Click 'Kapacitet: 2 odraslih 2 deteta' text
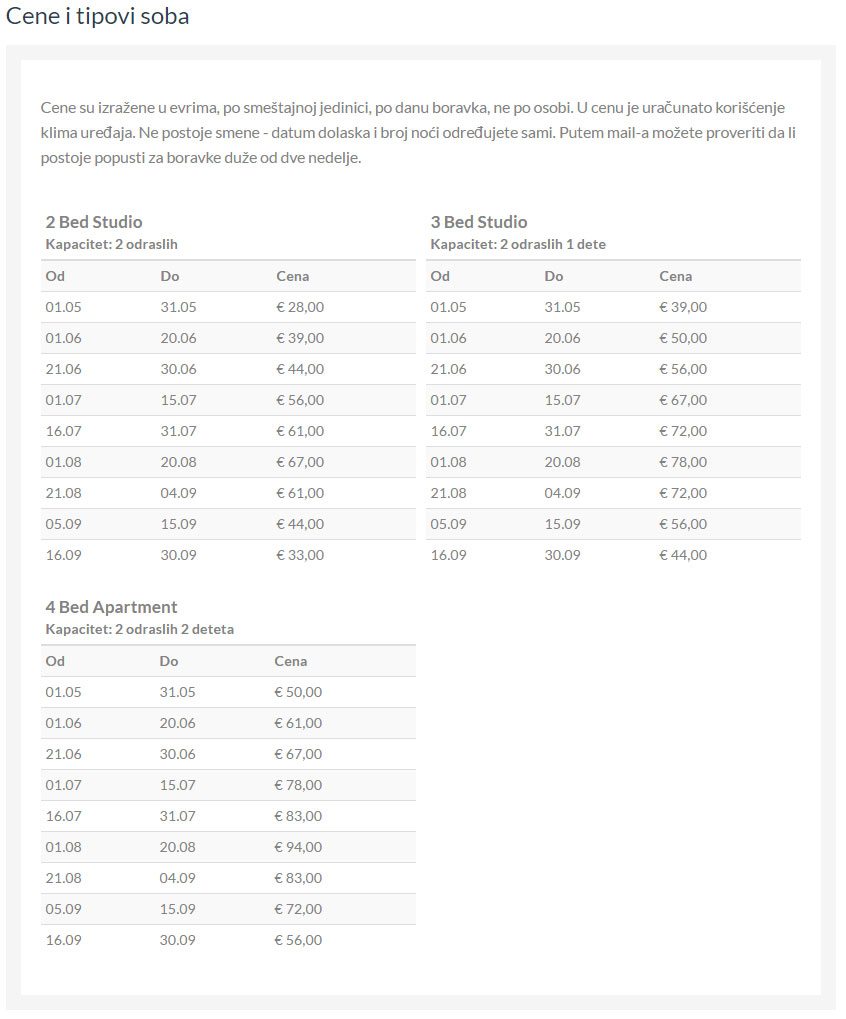 (140, 629)
